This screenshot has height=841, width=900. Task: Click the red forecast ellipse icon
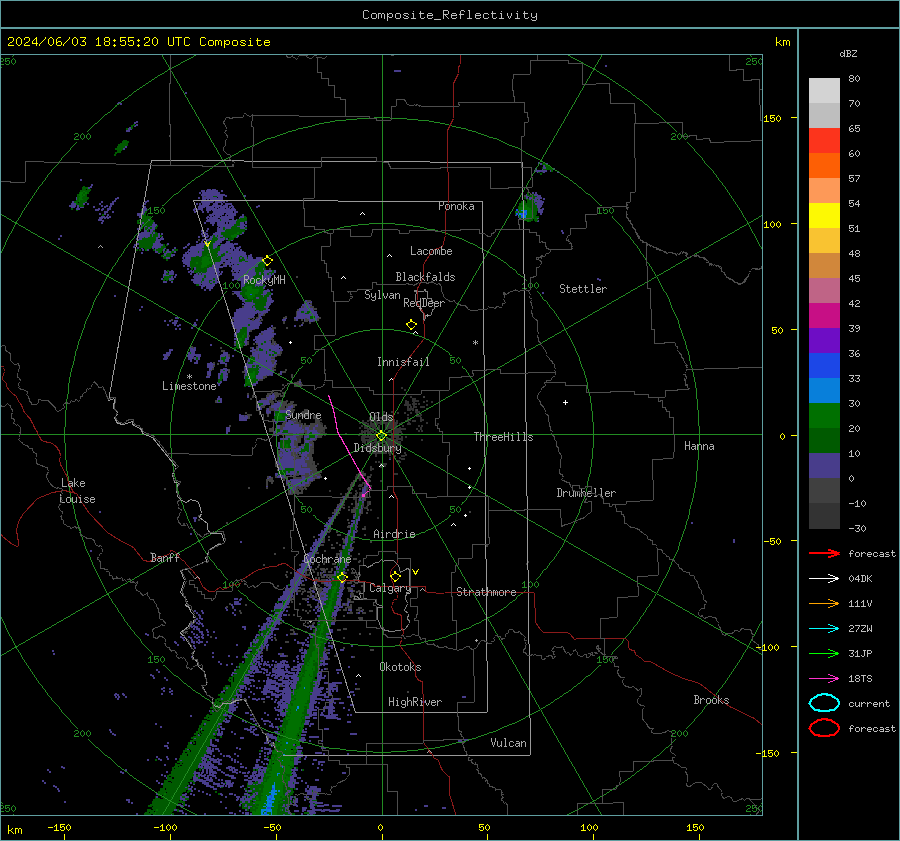tap(824, 728)
